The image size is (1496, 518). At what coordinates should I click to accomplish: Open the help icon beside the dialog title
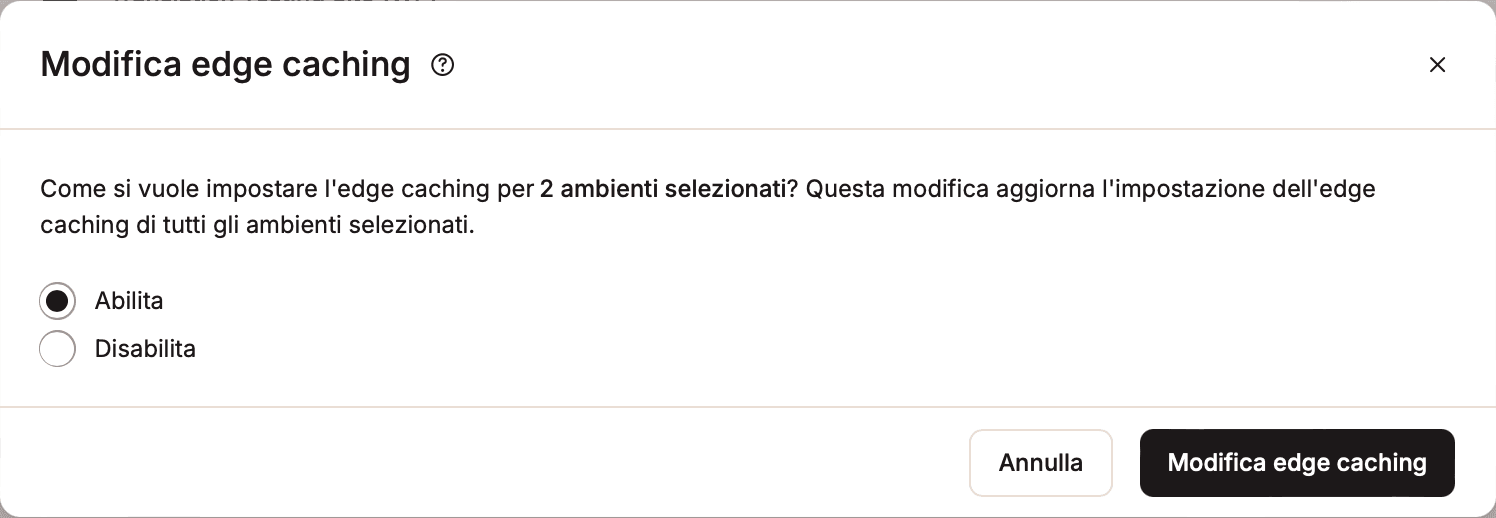(442, 66)
